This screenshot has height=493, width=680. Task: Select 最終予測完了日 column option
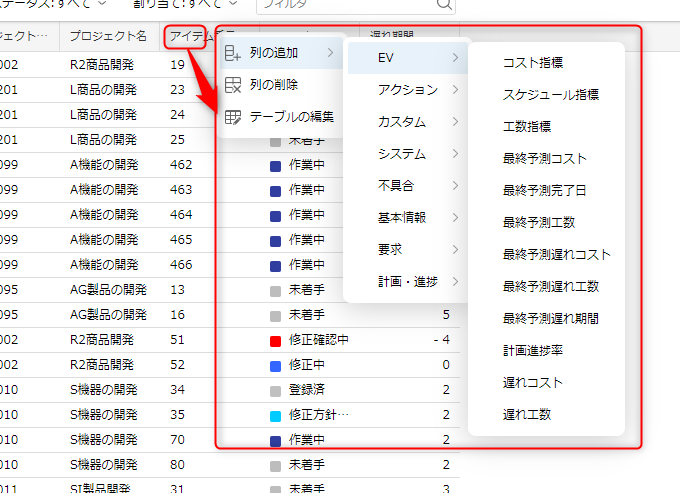(545, 190)
